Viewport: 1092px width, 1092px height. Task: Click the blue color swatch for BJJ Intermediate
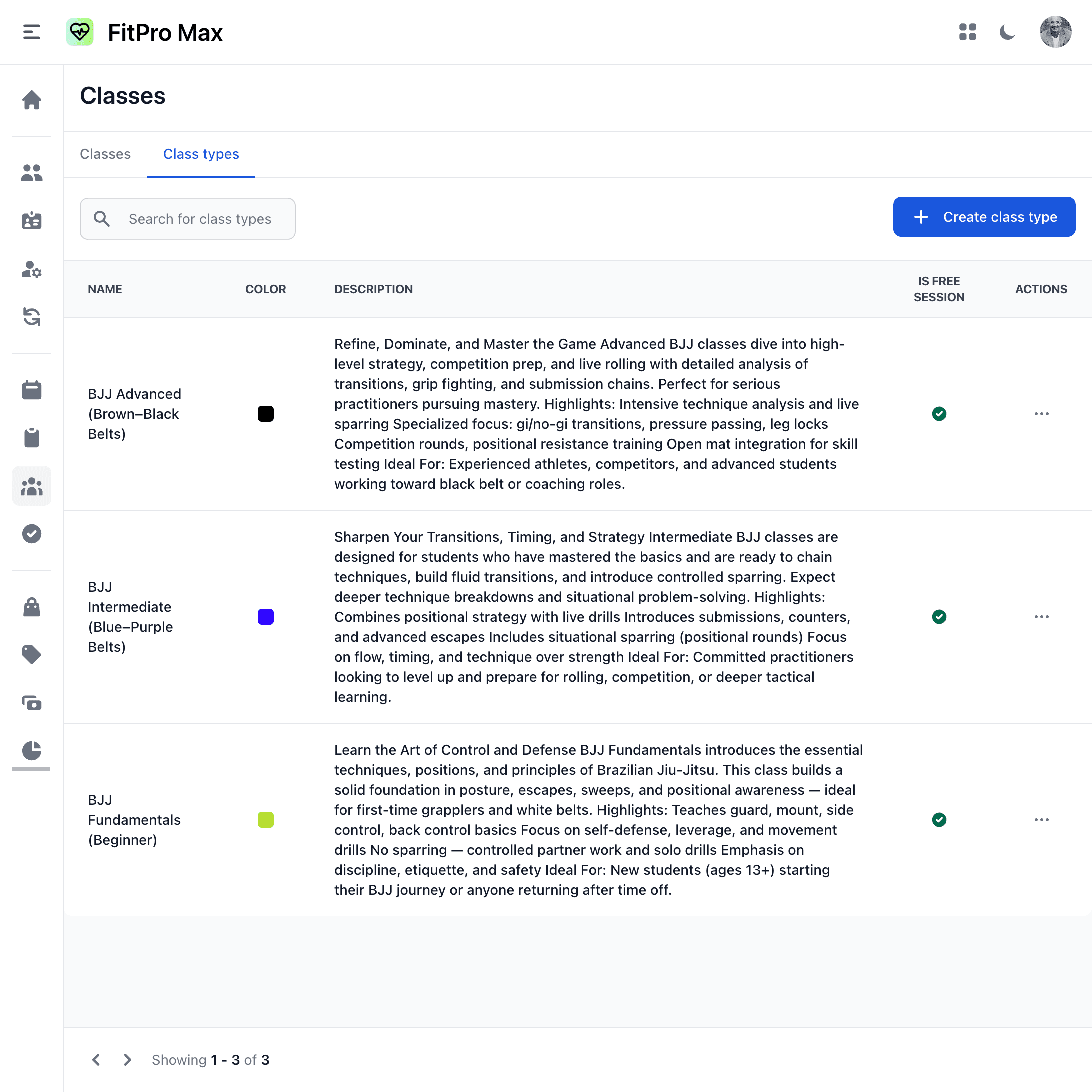point(265,617)
